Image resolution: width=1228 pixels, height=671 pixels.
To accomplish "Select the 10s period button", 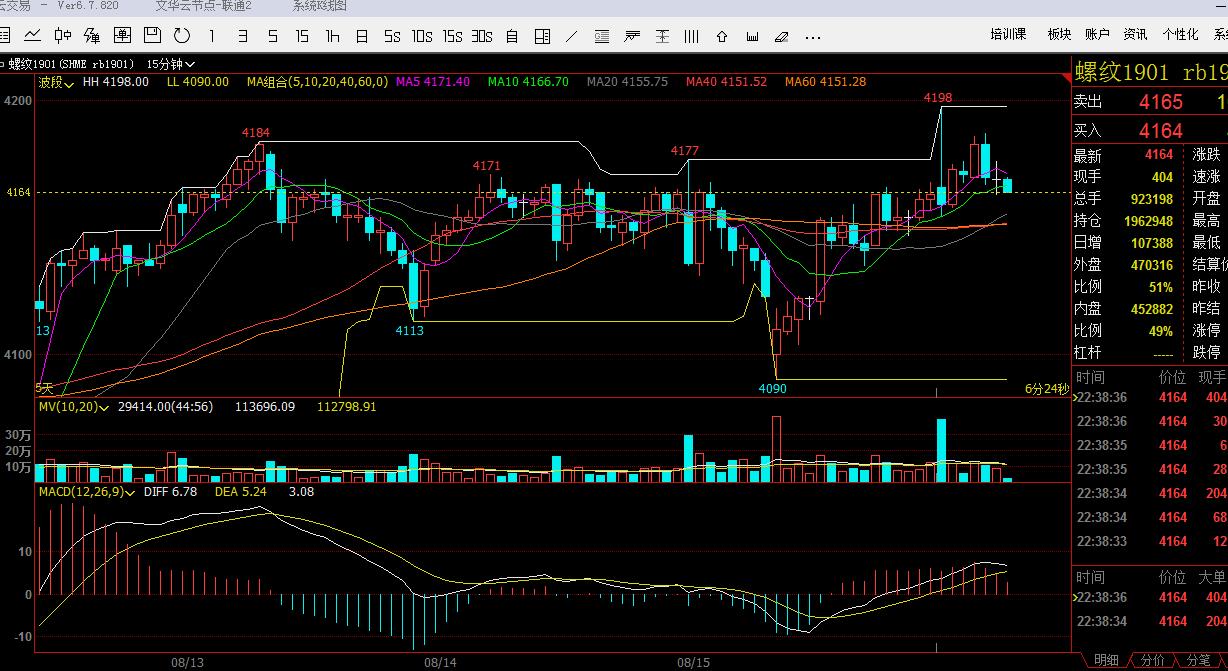I will pos(422,36).
